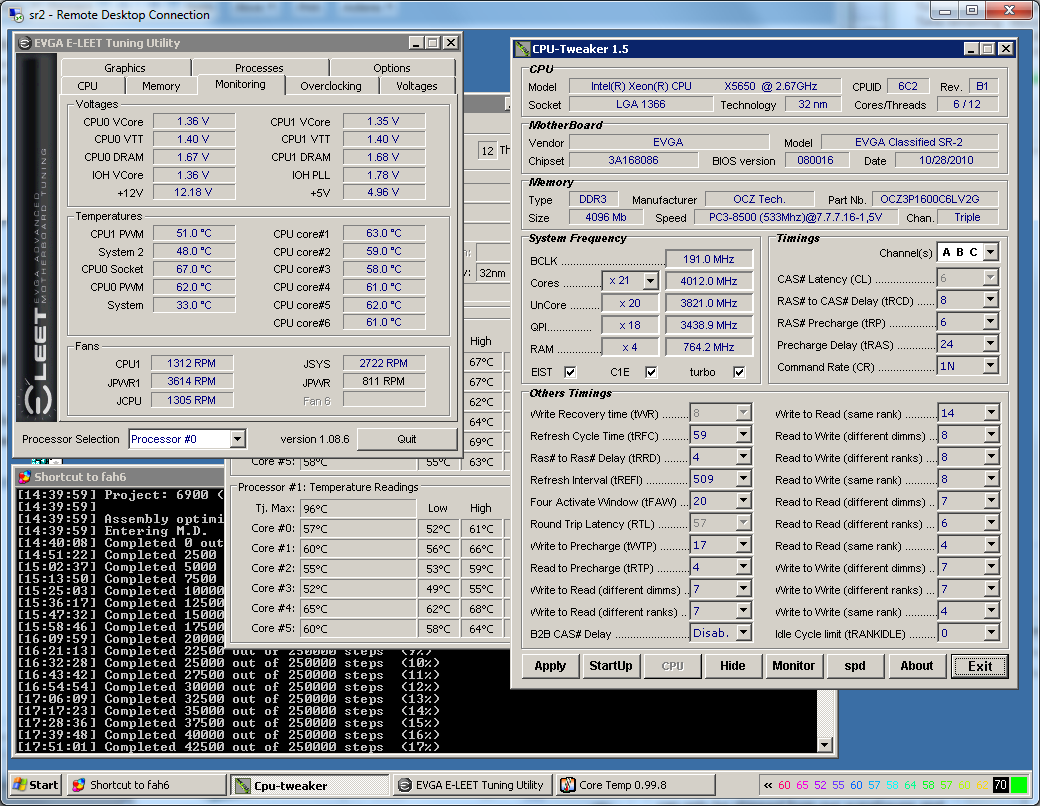The width and height of the screenshot is (1040, 806).
Task: Click the Remote Desktop Connection title icon
Action: tap(17, 15)
